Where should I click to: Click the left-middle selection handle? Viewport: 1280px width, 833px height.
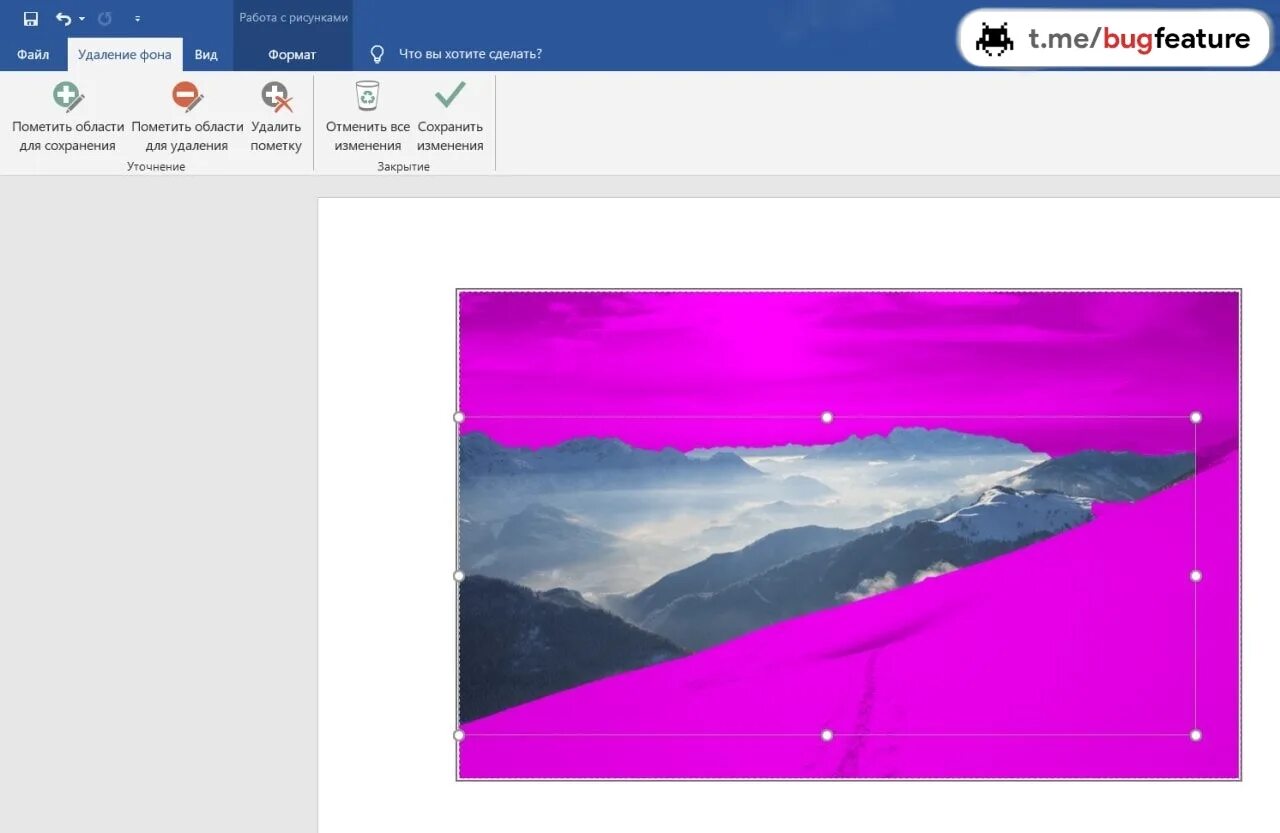click(459, 576)
